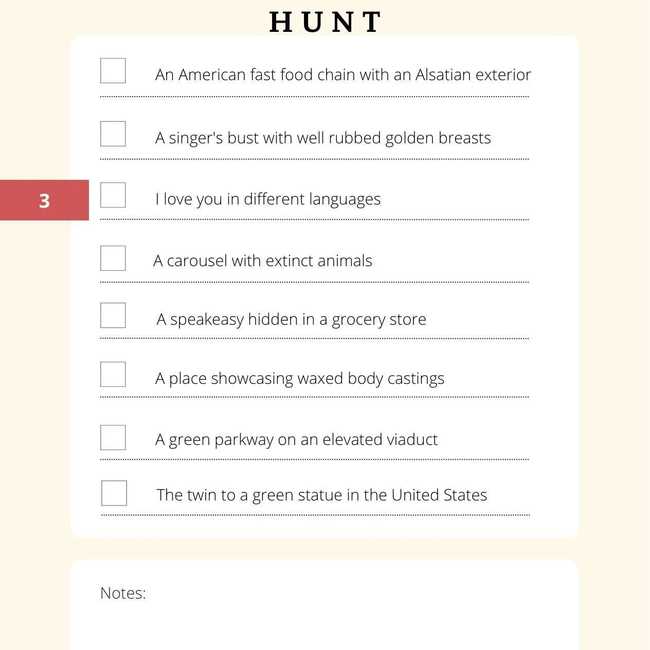
Task: Tick the green parkway on elevated viaduct checkbox
Action: pyautogui.click(x=113, y=437)
